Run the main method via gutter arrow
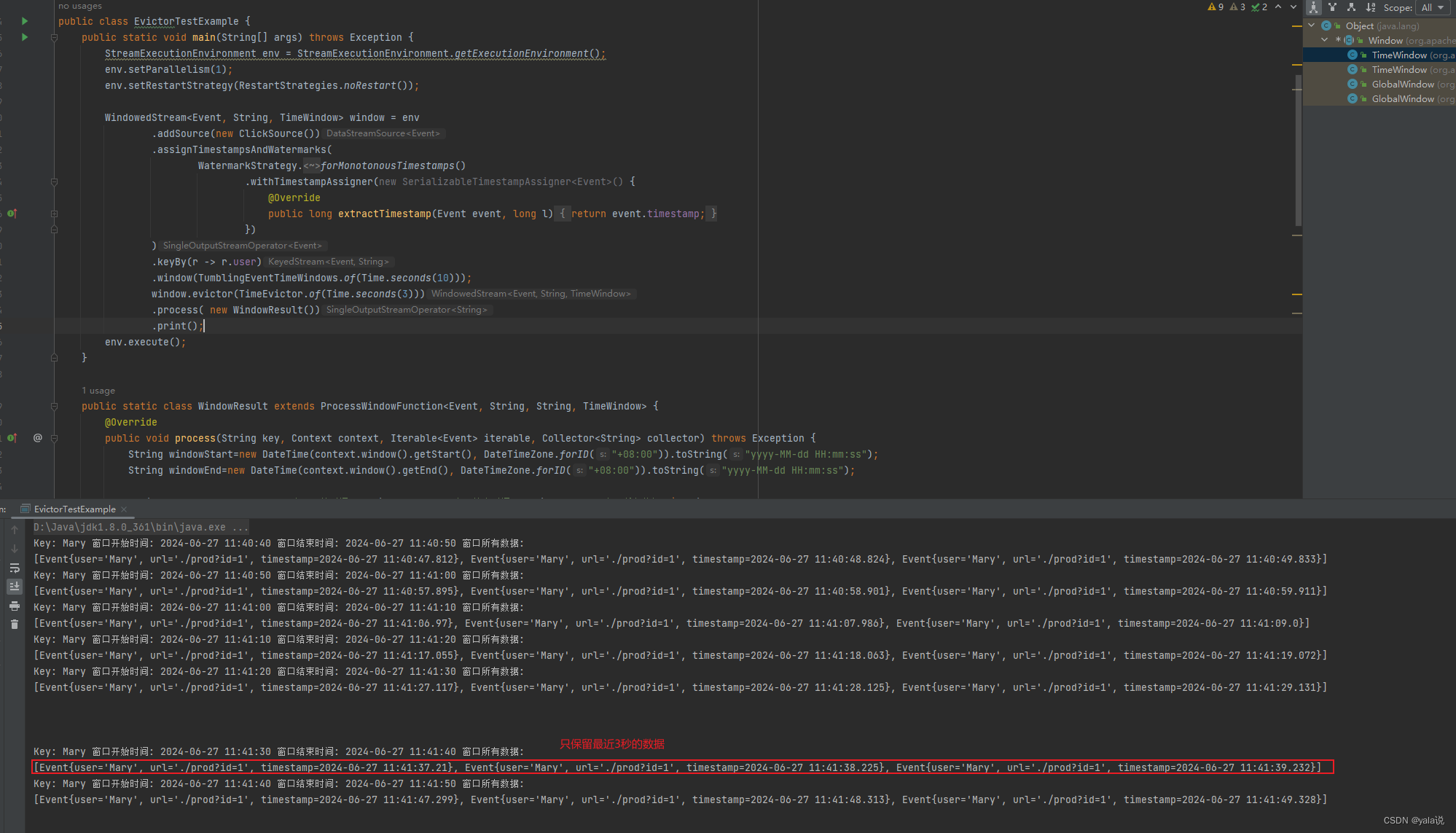The width and height of the screenshot is (1456, 833). 25,37
